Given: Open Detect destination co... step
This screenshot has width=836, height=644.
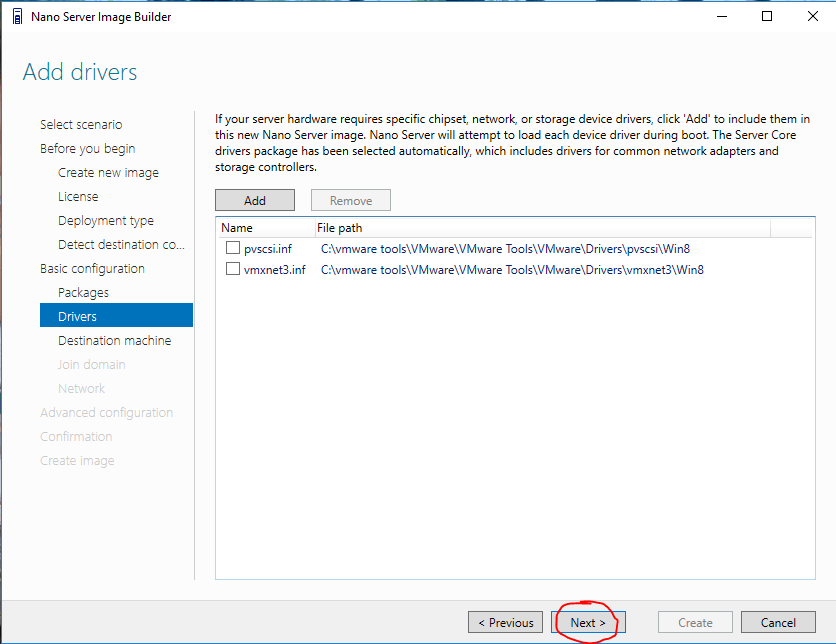Looking at the screenshot, I should coord(121,245).
